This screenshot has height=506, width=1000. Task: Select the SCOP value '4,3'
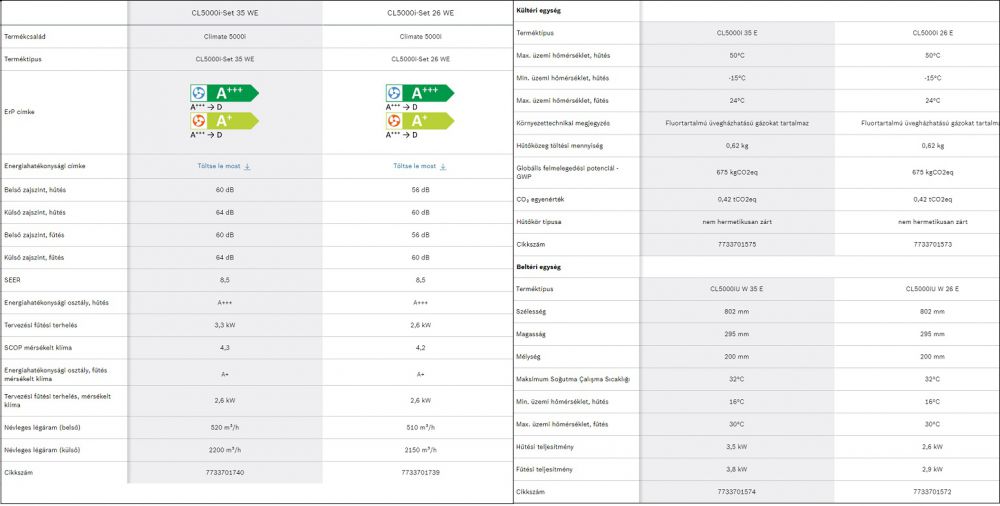[x=224, y=348]
